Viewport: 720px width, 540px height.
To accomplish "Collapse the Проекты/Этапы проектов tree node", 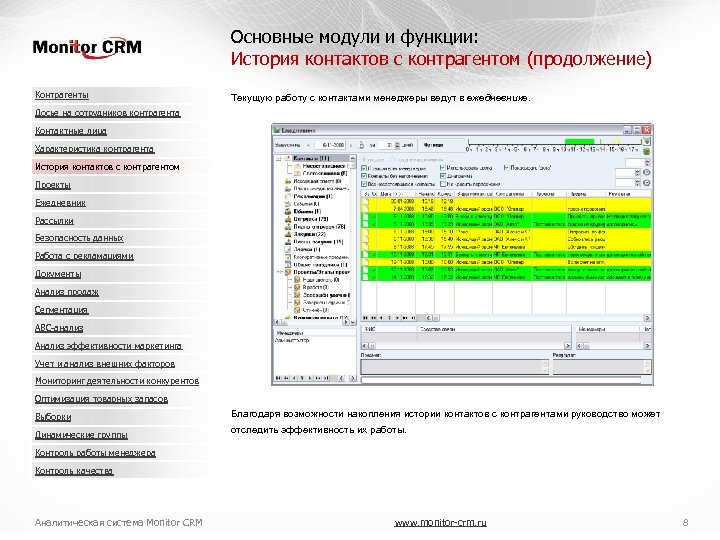I will (x=278, y=272).
